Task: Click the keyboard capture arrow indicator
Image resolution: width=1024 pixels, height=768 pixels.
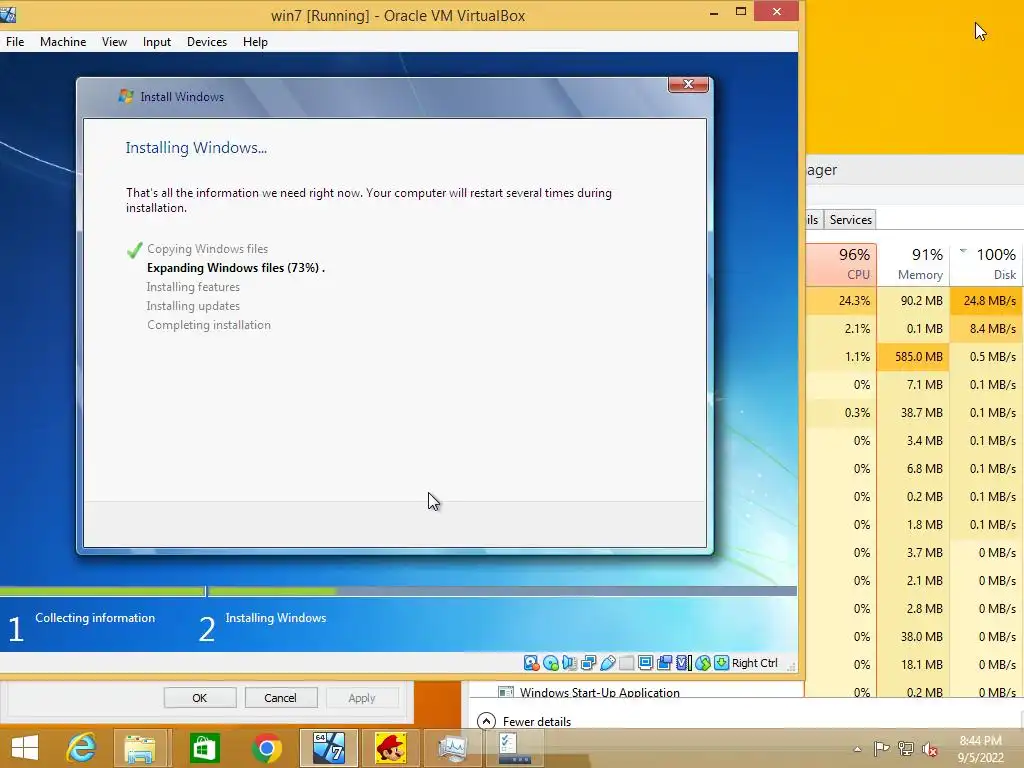Action: coord(721,664)
